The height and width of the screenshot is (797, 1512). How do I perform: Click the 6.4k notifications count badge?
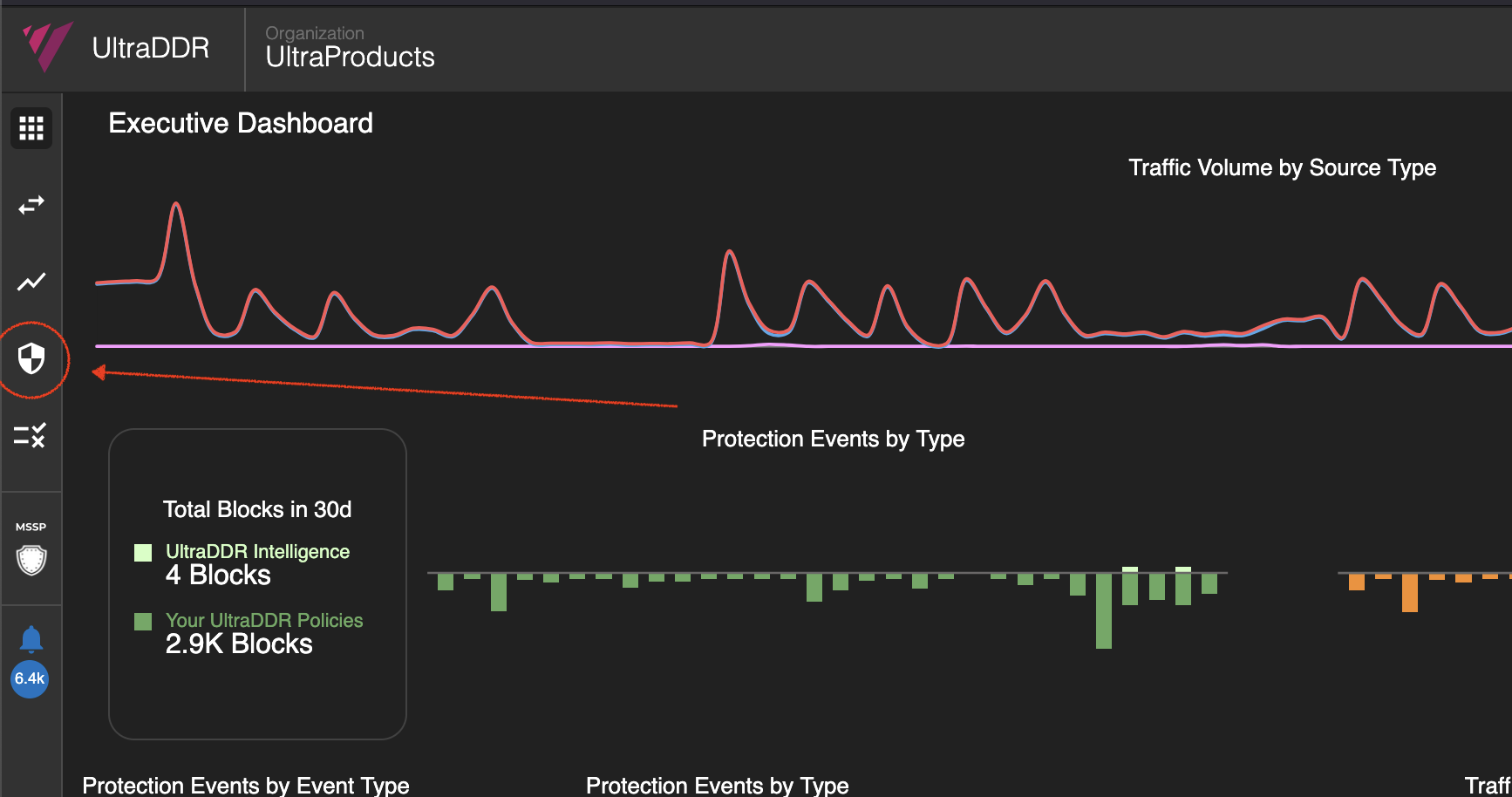pyautogui.click(x=30, y=678)
